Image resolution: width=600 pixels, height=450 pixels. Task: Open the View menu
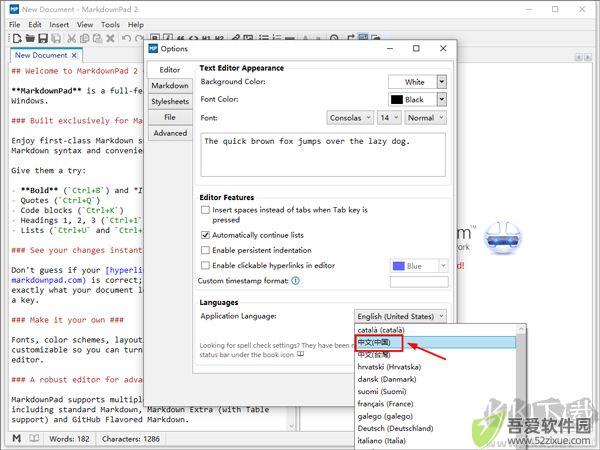point(85,24)
